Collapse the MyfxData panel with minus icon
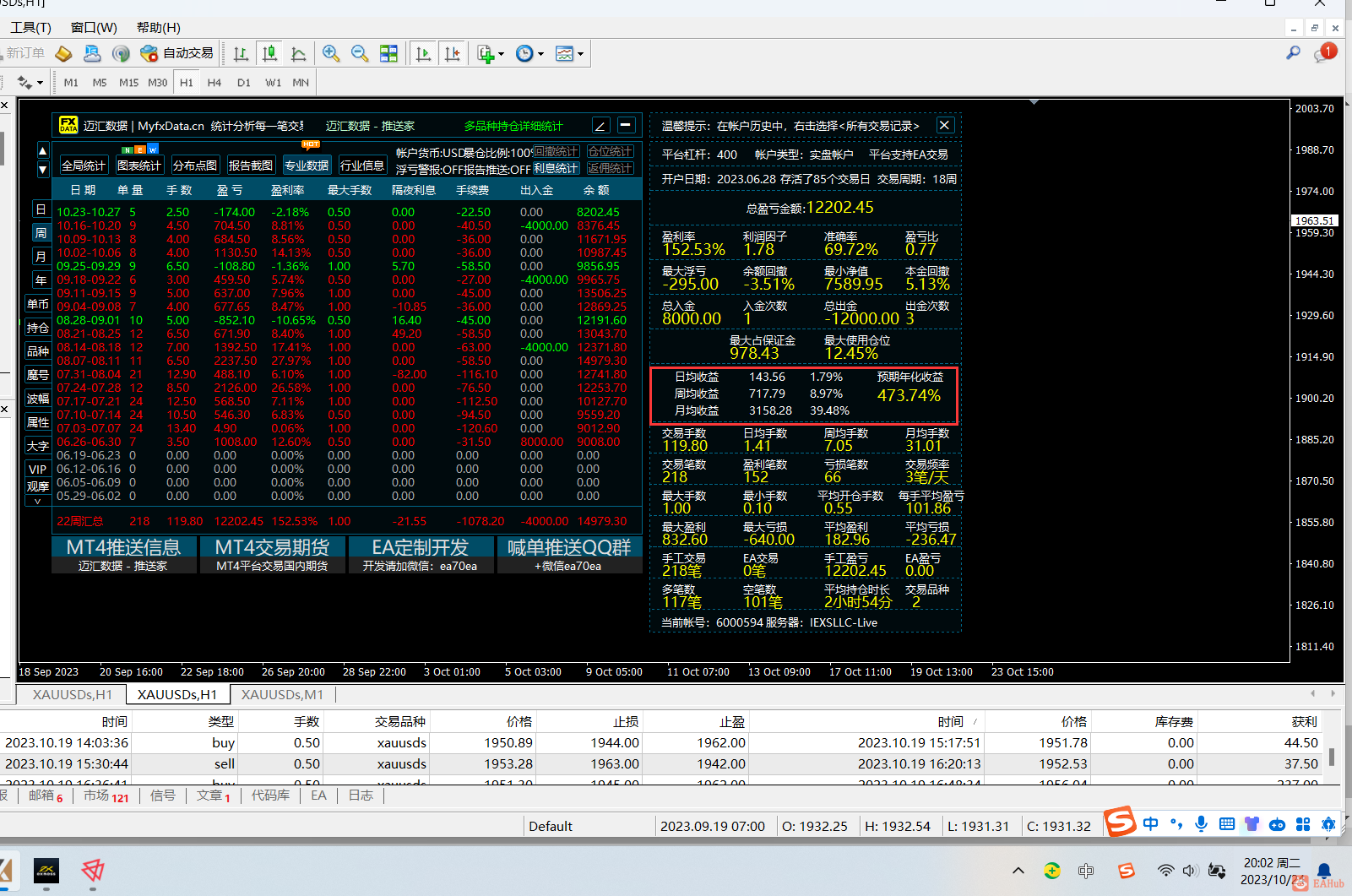Screen dimensions: 1352x896 (x=626, y=125)
